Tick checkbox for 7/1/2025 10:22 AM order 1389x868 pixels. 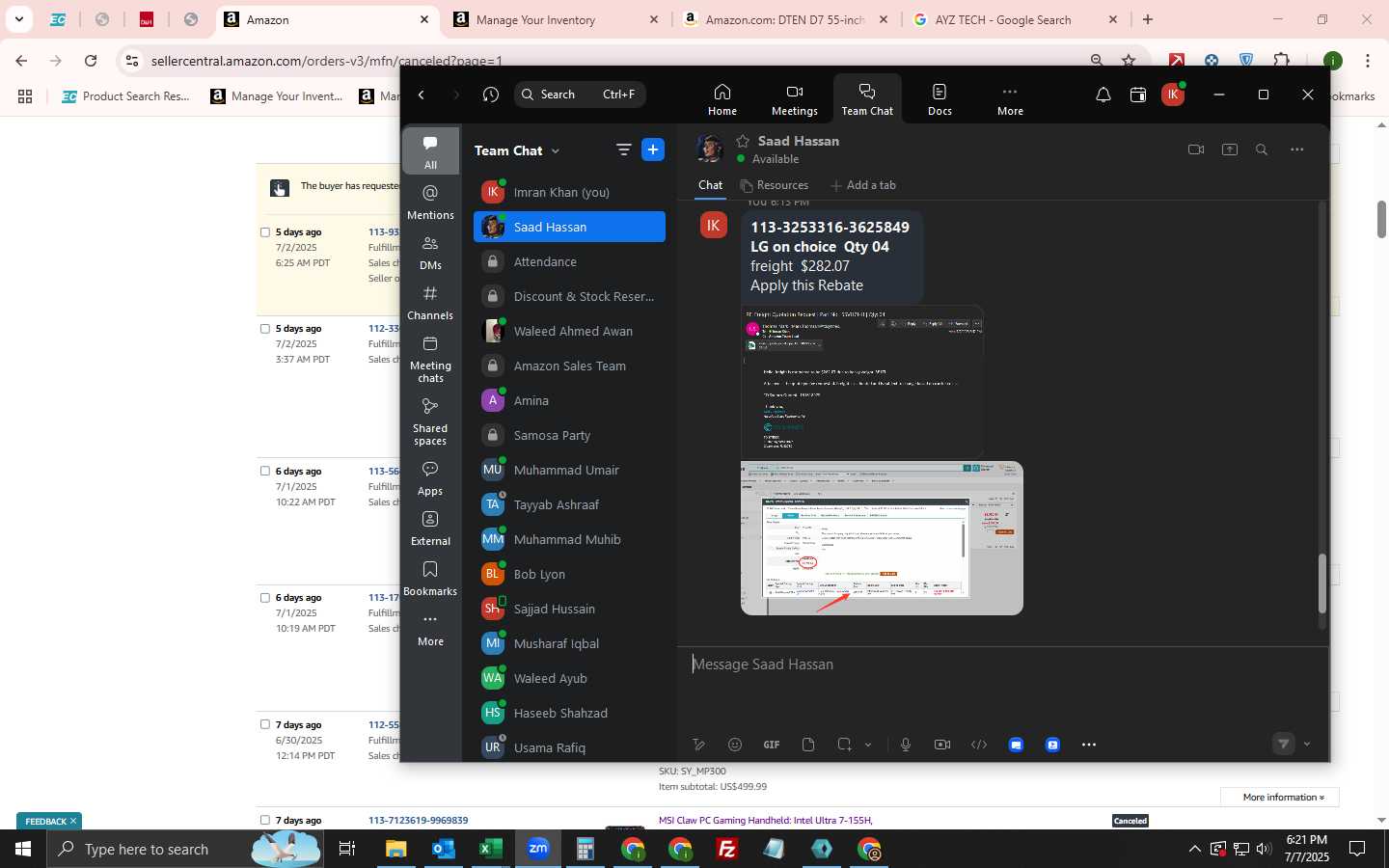265,472
